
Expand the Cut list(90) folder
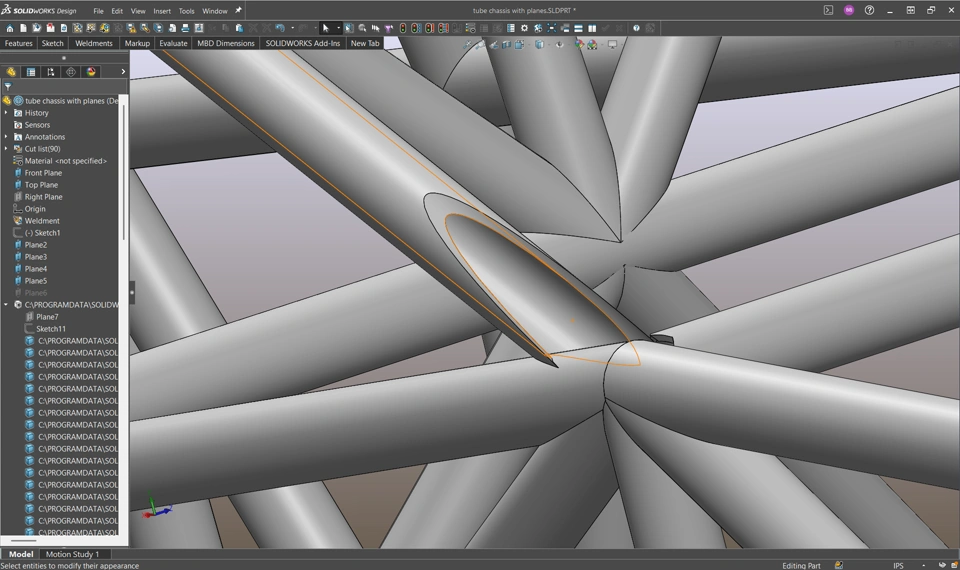pyautogui.click(x=6, y=149)
